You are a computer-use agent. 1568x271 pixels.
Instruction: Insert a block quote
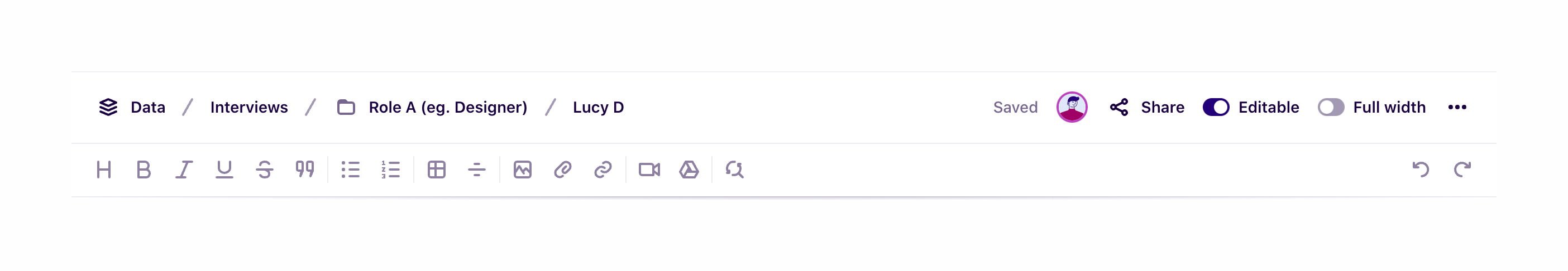(x=304, y=170)
